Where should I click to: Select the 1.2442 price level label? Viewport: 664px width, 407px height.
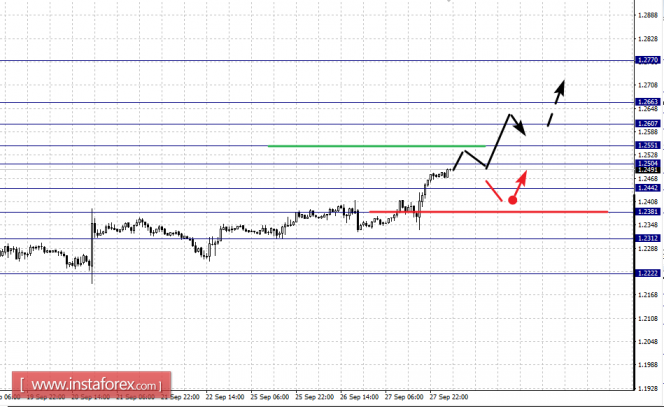648,188
